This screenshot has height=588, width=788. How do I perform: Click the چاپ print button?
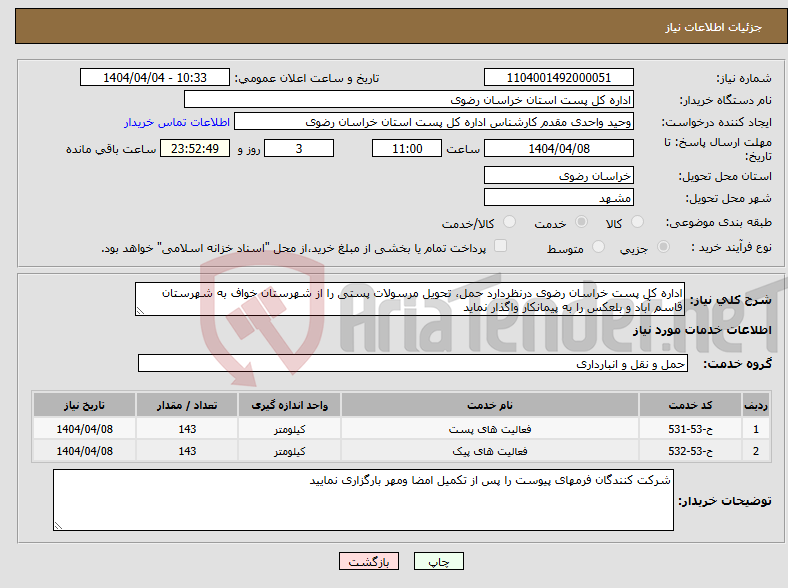(438, 561)
